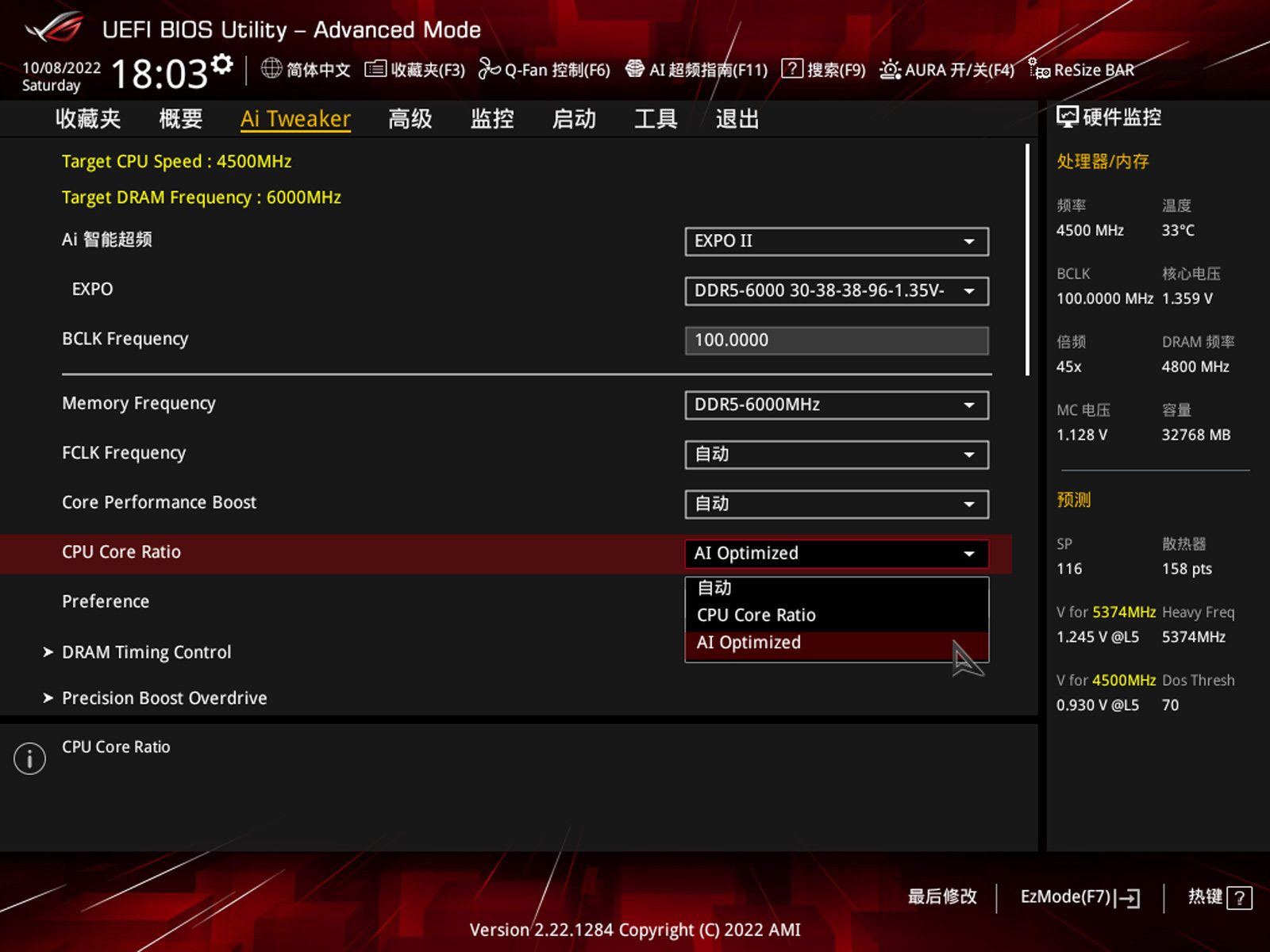The image size is (1270, 952).
Task: Choose AI Optimized in the dropdown list
Action: click(x=837, y=643)
